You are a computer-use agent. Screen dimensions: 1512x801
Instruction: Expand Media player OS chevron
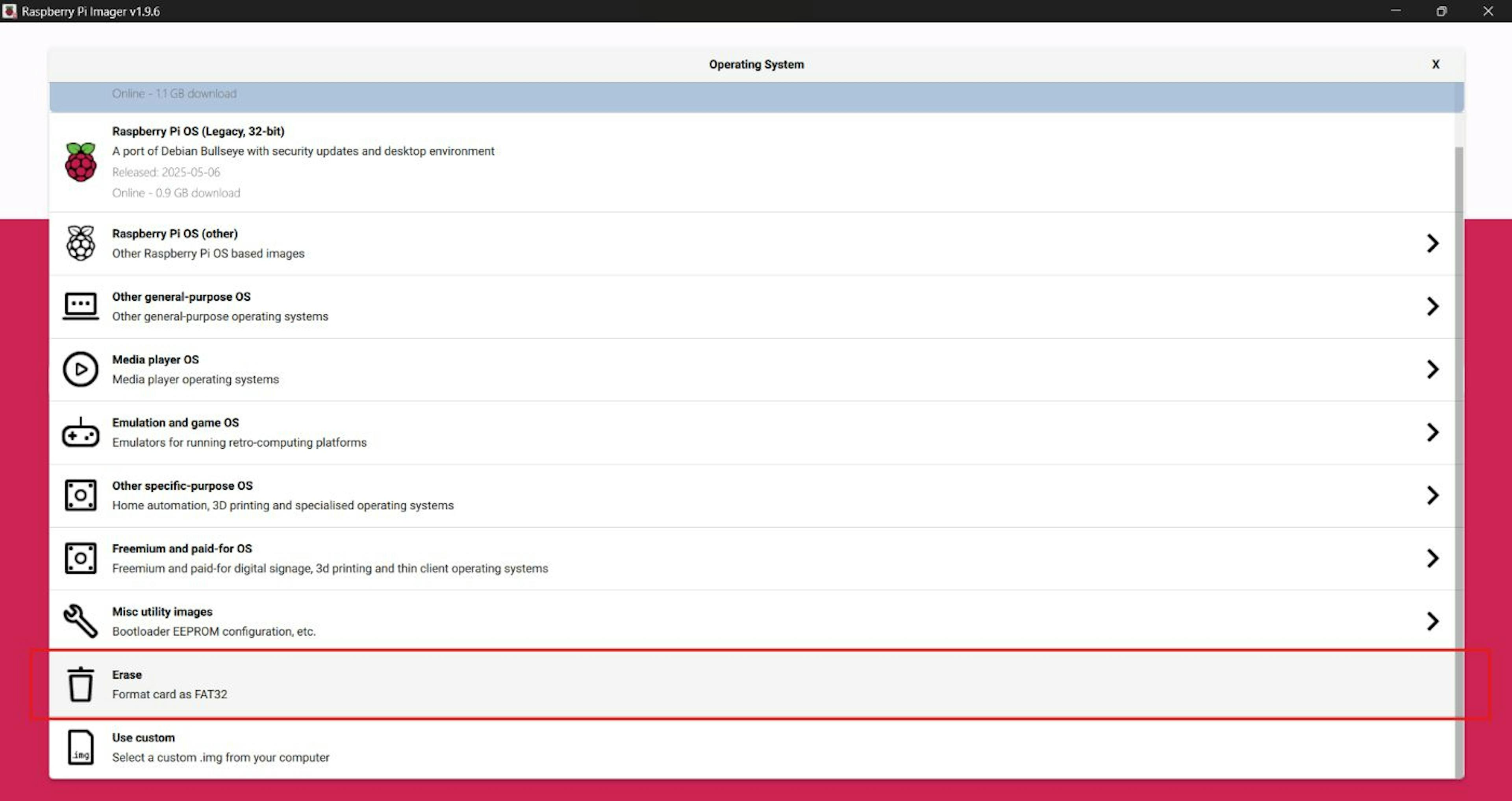pos(1433,369)
